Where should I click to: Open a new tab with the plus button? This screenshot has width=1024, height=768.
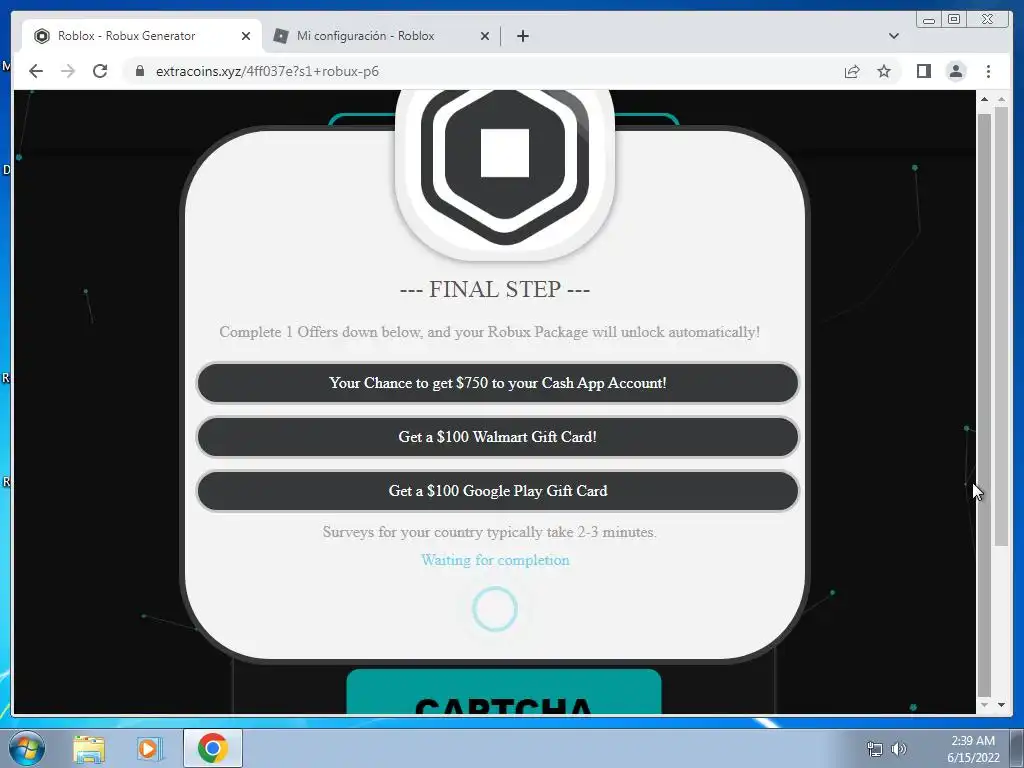point(522,36)
